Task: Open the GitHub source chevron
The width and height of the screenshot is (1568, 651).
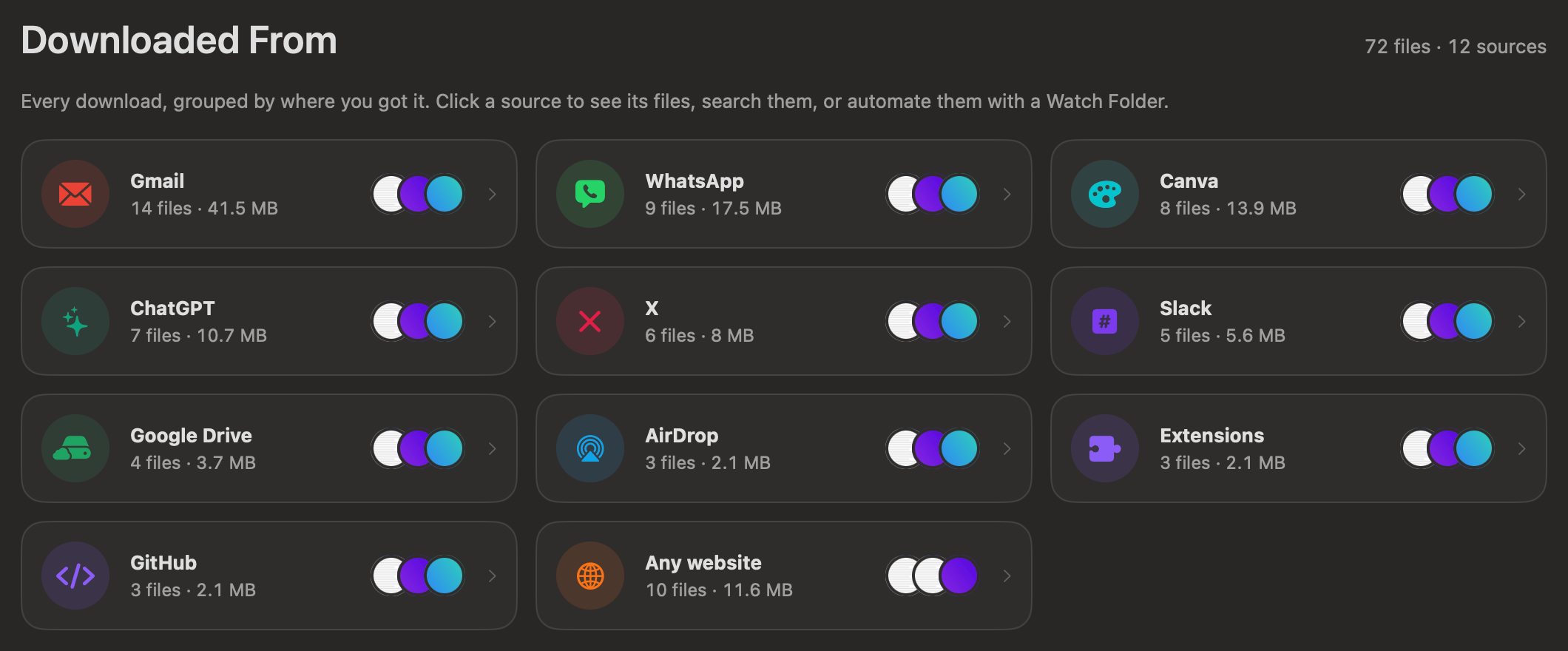Action: (493, 576)
